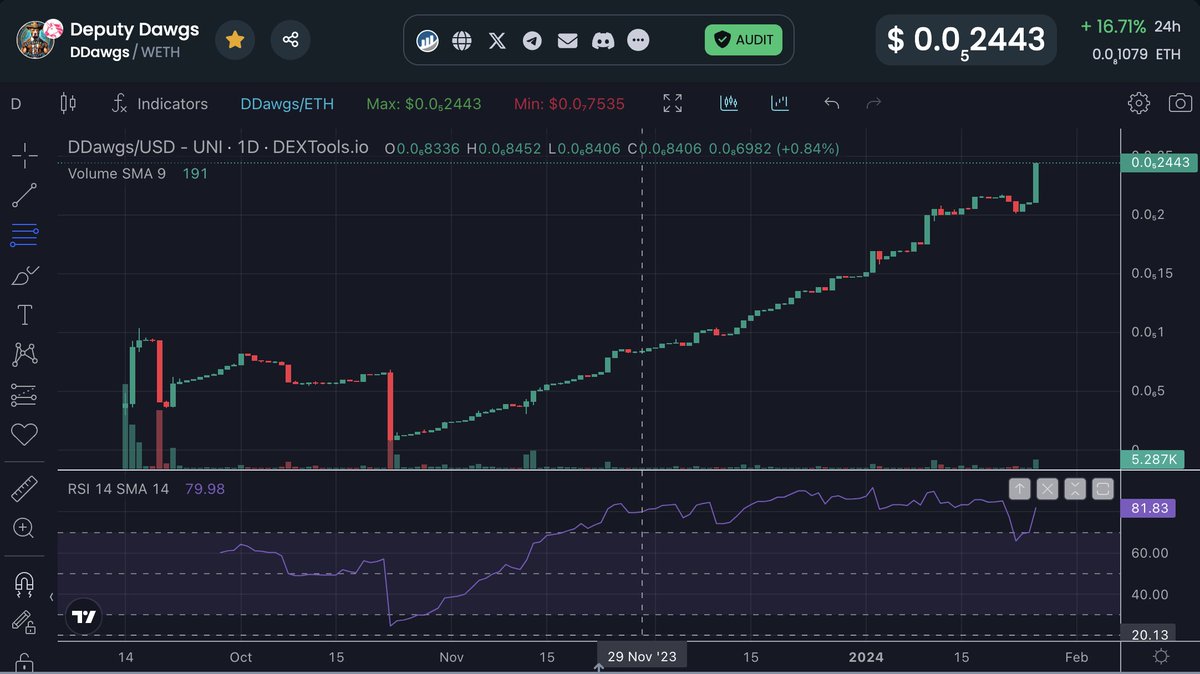Click the DDawgs / WETH pair label
Viewport: 1200px width, 674px height.
(125, 52)
